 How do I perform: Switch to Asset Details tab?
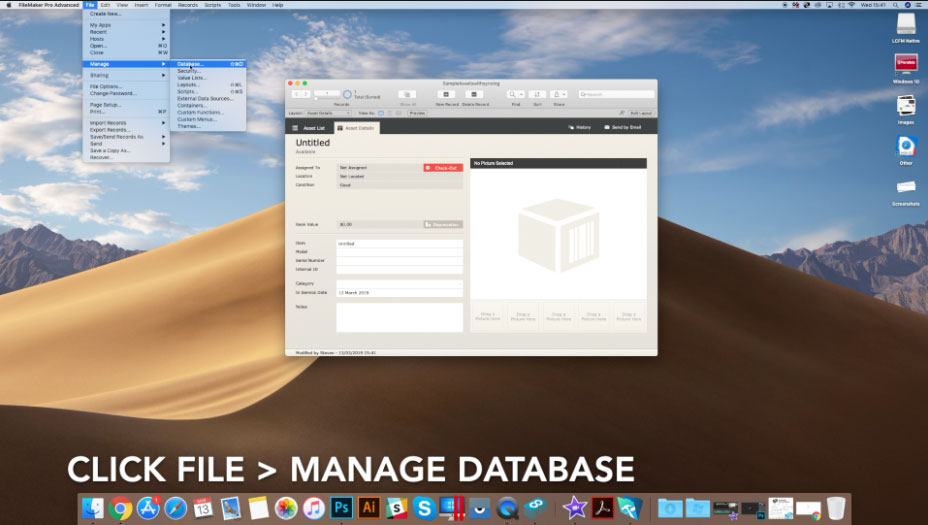click(x=356, y=128)
